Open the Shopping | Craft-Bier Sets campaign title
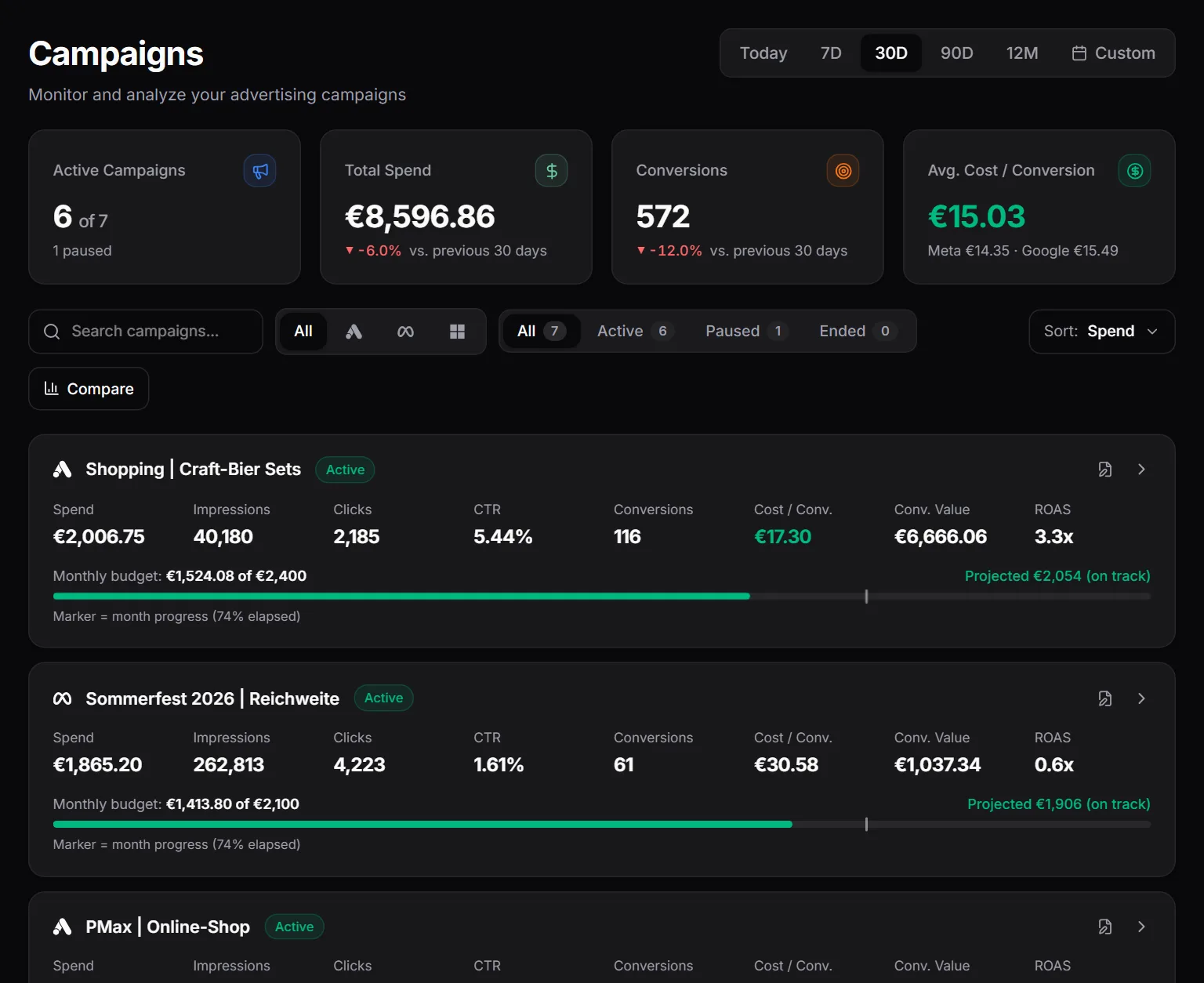This screenshot has width=1204, height=983. coord(194,470)
